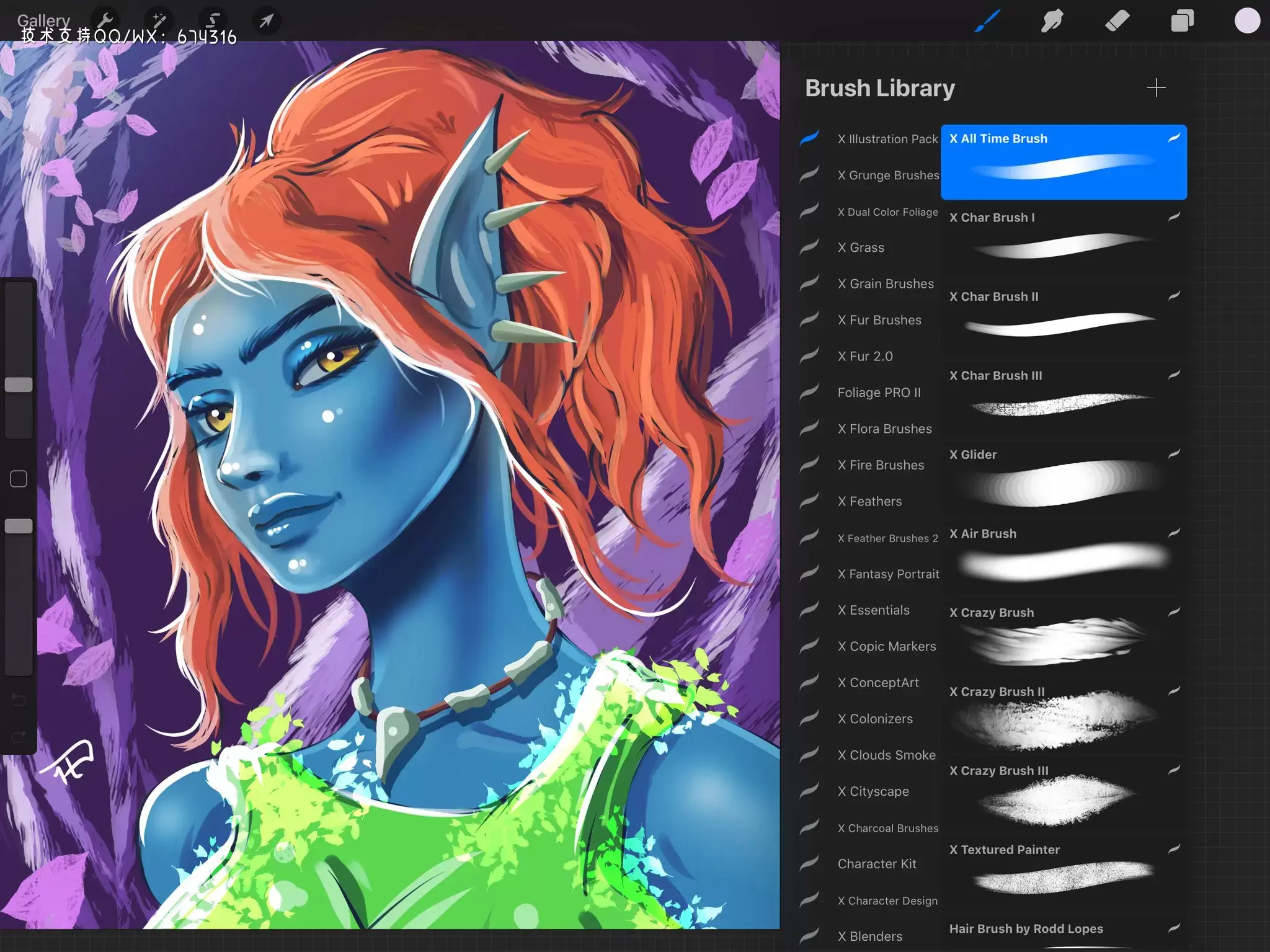
Task: Expand the X Illustration Pack brush set
Action: [x=886, y=139]
